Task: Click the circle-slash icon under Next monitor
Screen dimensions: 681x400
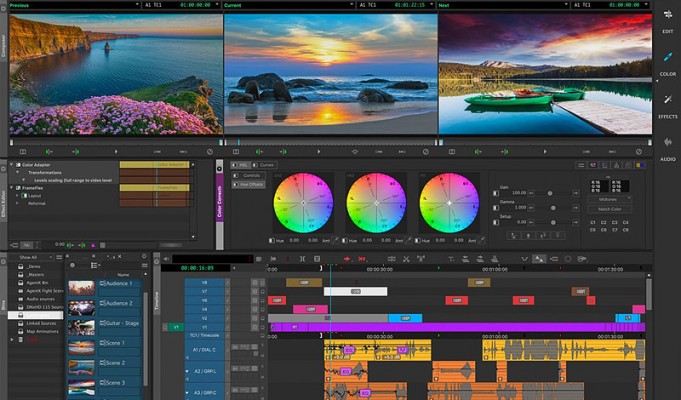Action: (x=639, y=152)
